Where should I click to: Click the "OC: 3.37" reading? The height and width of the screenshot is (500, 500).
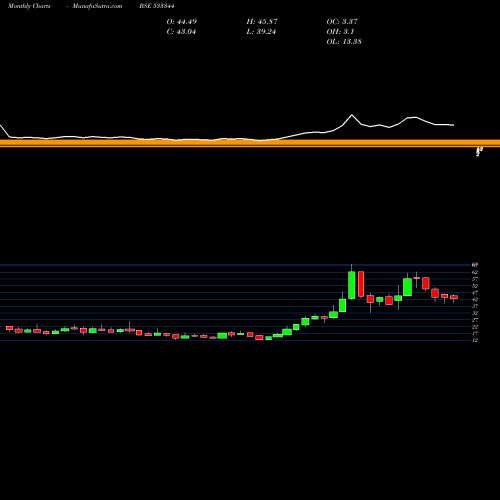pyautogui.click(x=342, y=22)
